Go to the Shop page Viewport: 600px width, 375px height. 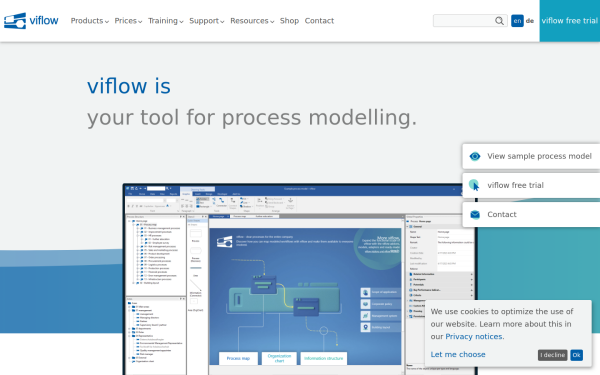[289, 21]
